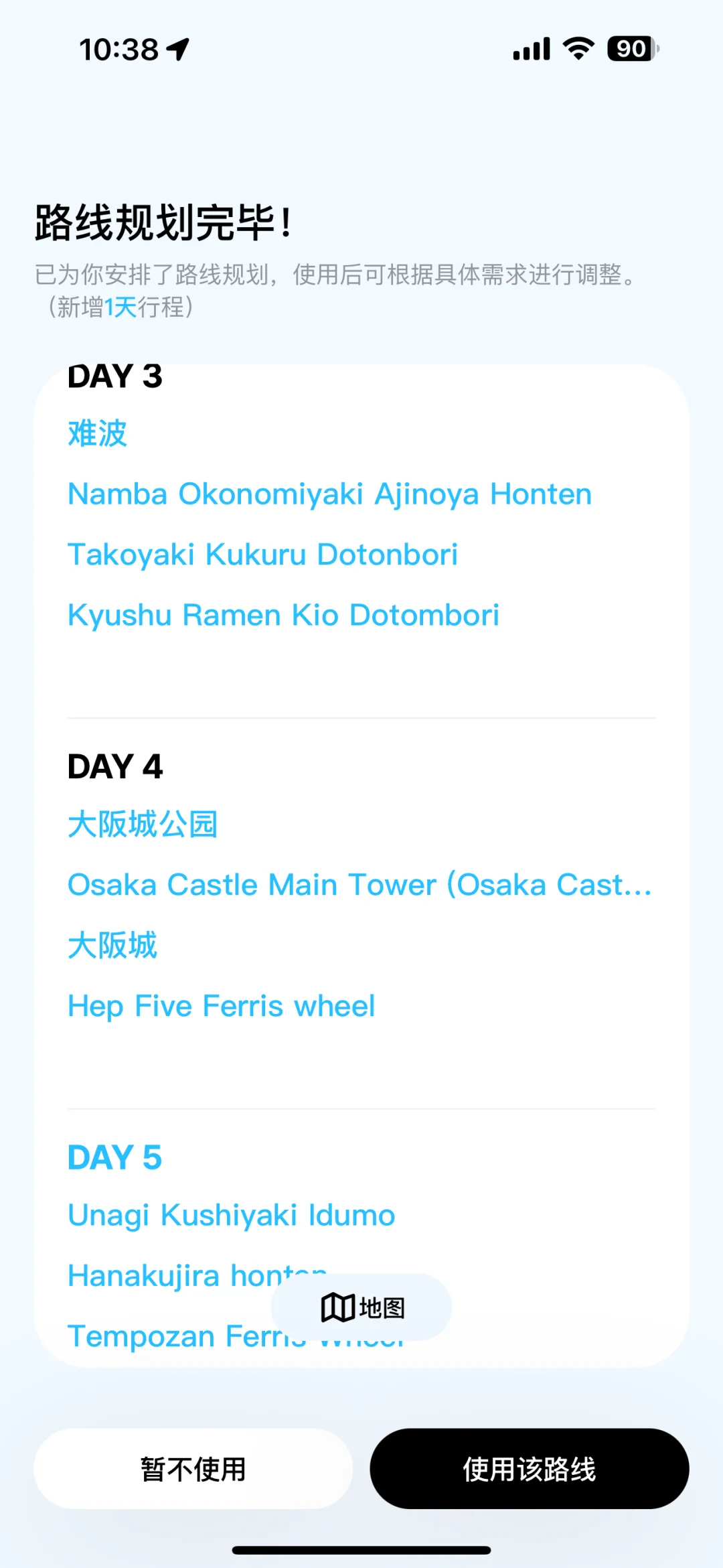The height and width of the screenshot is (1568, 723).
Task: Tap the 使用该路线 button
Action: [530, 1469]
